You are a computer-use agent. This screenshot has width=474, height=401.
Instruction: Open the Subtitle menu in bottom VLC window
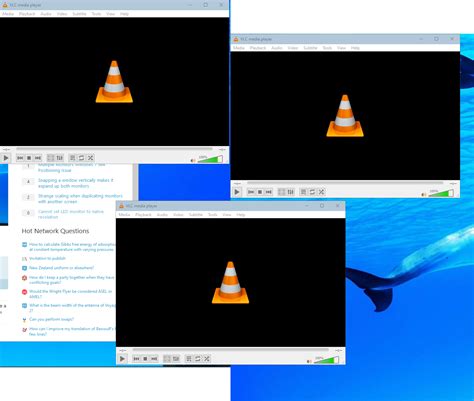(196, 215)
